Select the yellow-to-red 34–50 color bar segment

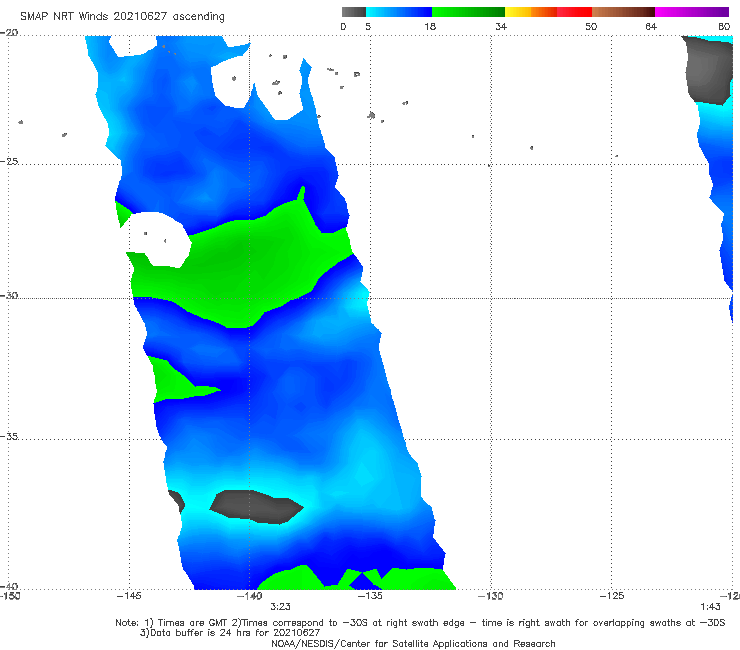548,12
